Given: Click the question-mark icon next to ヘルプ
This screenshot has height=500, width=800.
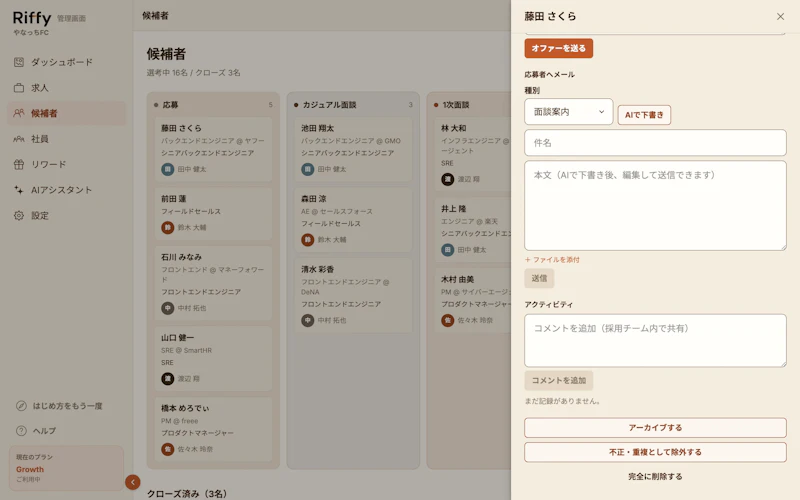Looking at the screenshot, I should click(x=21, y=431).
